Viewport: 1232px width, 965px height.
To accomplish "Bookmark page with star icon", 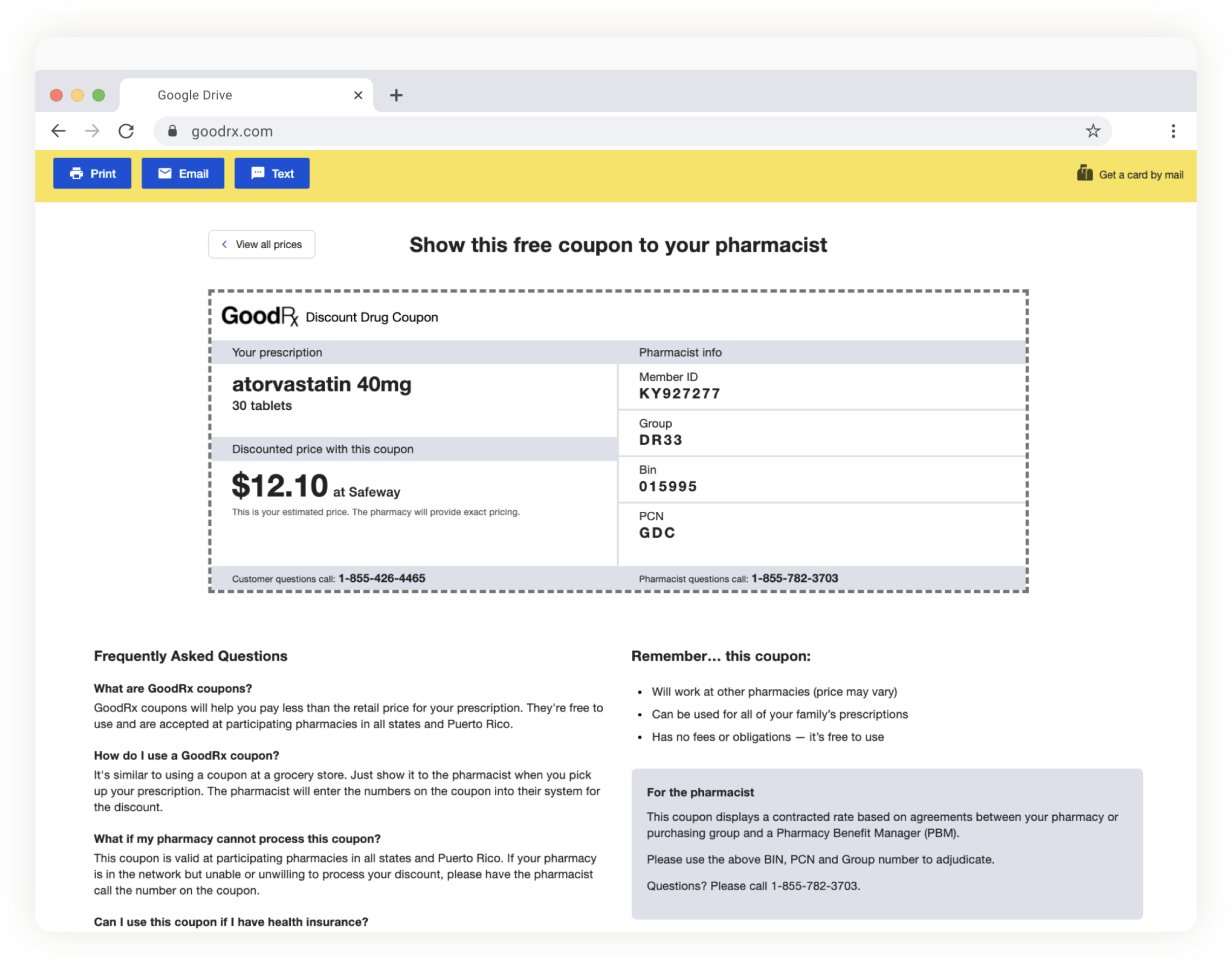I will click(x=1093, y=131).
